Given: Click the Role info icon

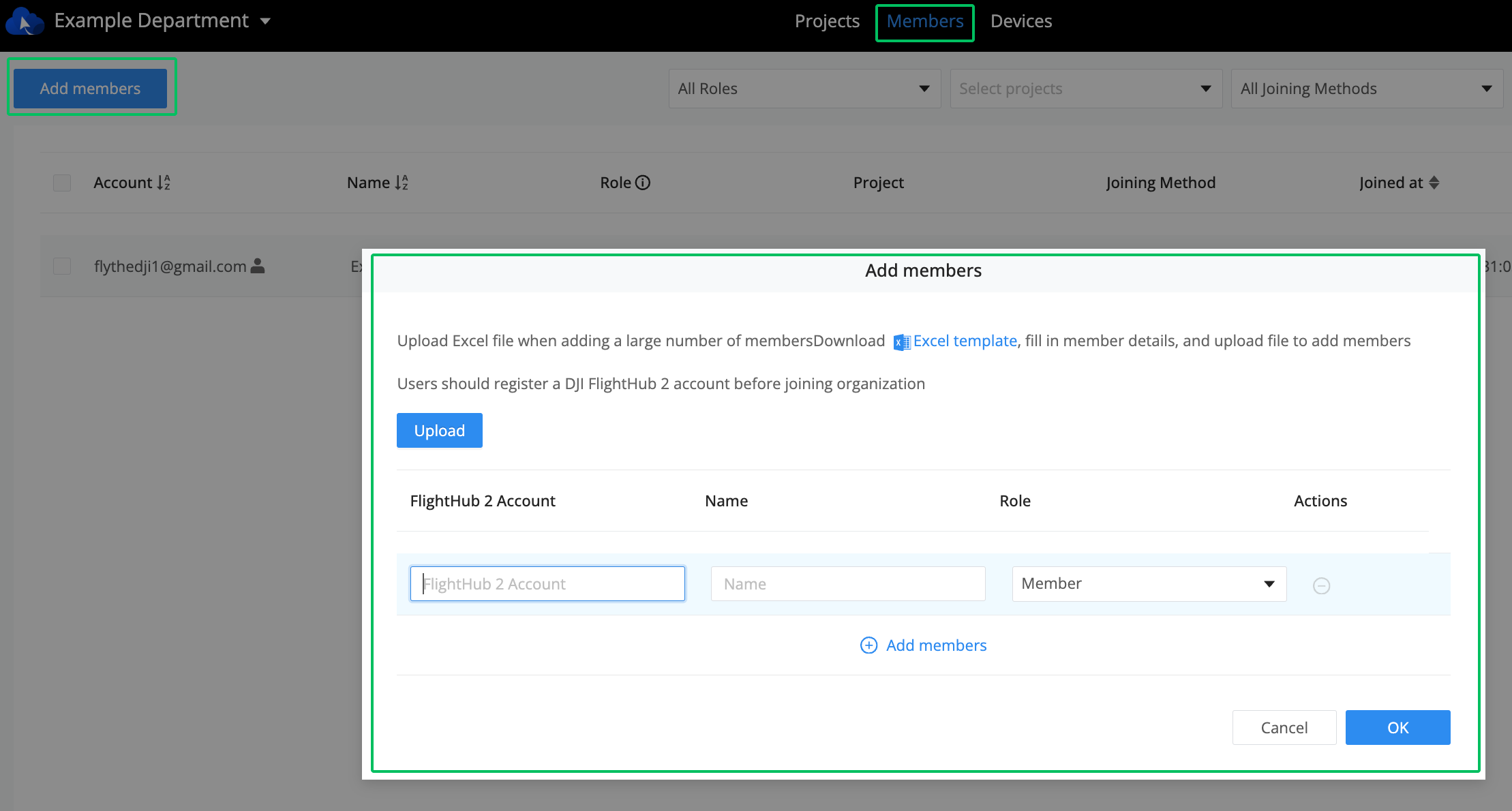Looking at the screenshot, I should (643, 183).
